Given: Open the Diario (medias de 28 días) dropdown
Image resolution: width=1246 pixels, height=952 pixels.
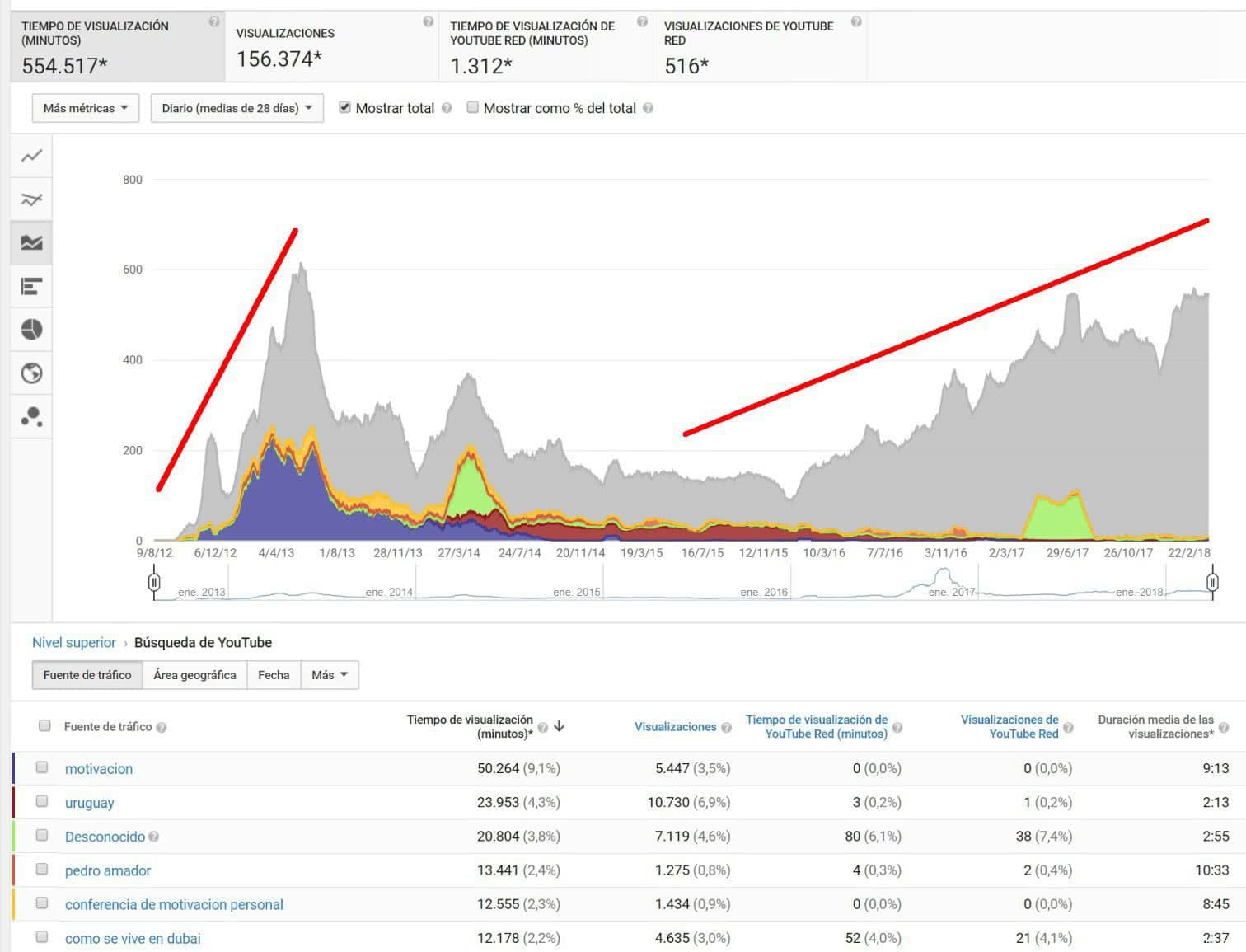Looking at the screenshot, I should [x=237, y=108].
